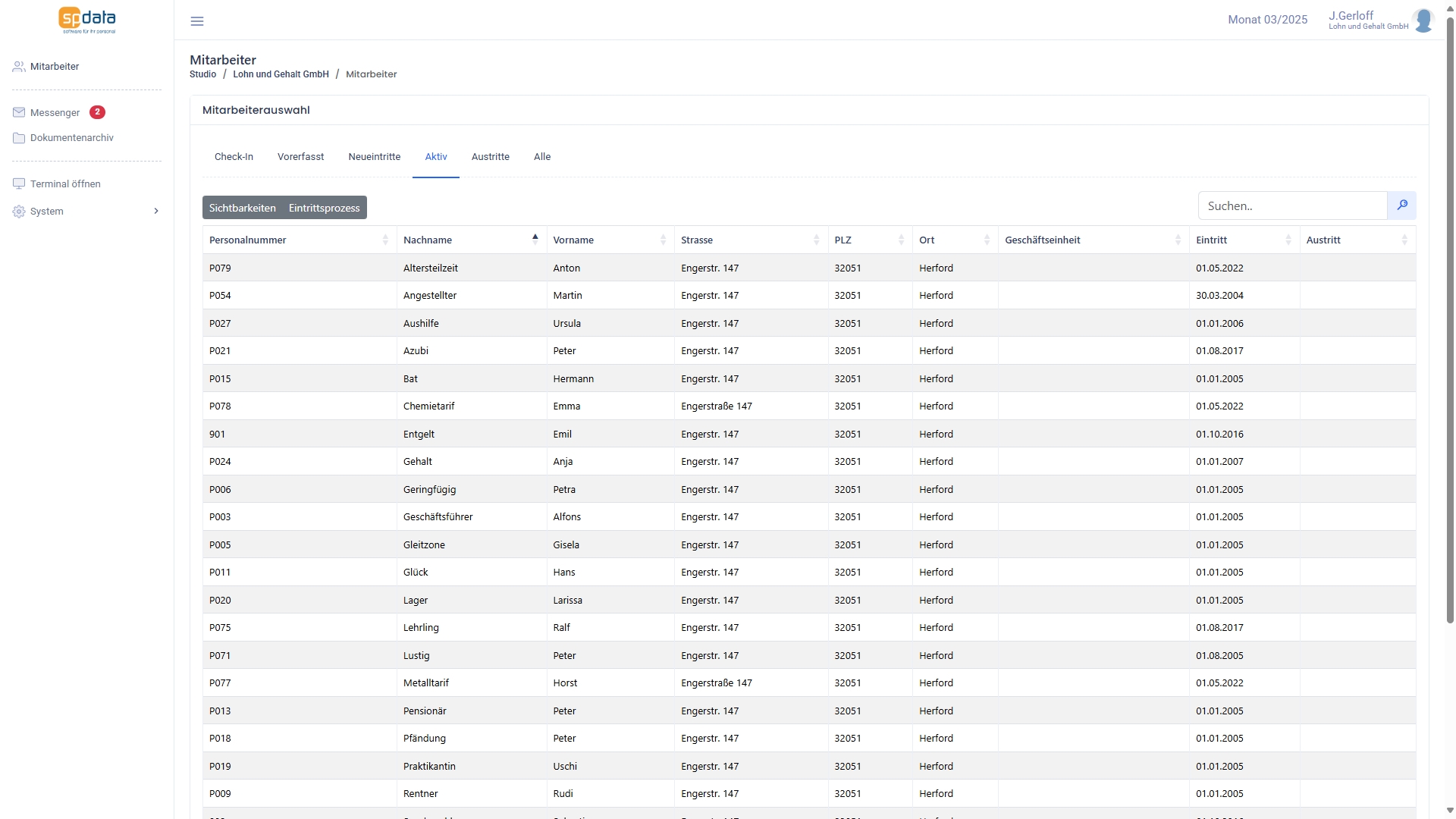Click the spdata logo
The height and width of the screenshot is (819, 1456).
point(87,20)
